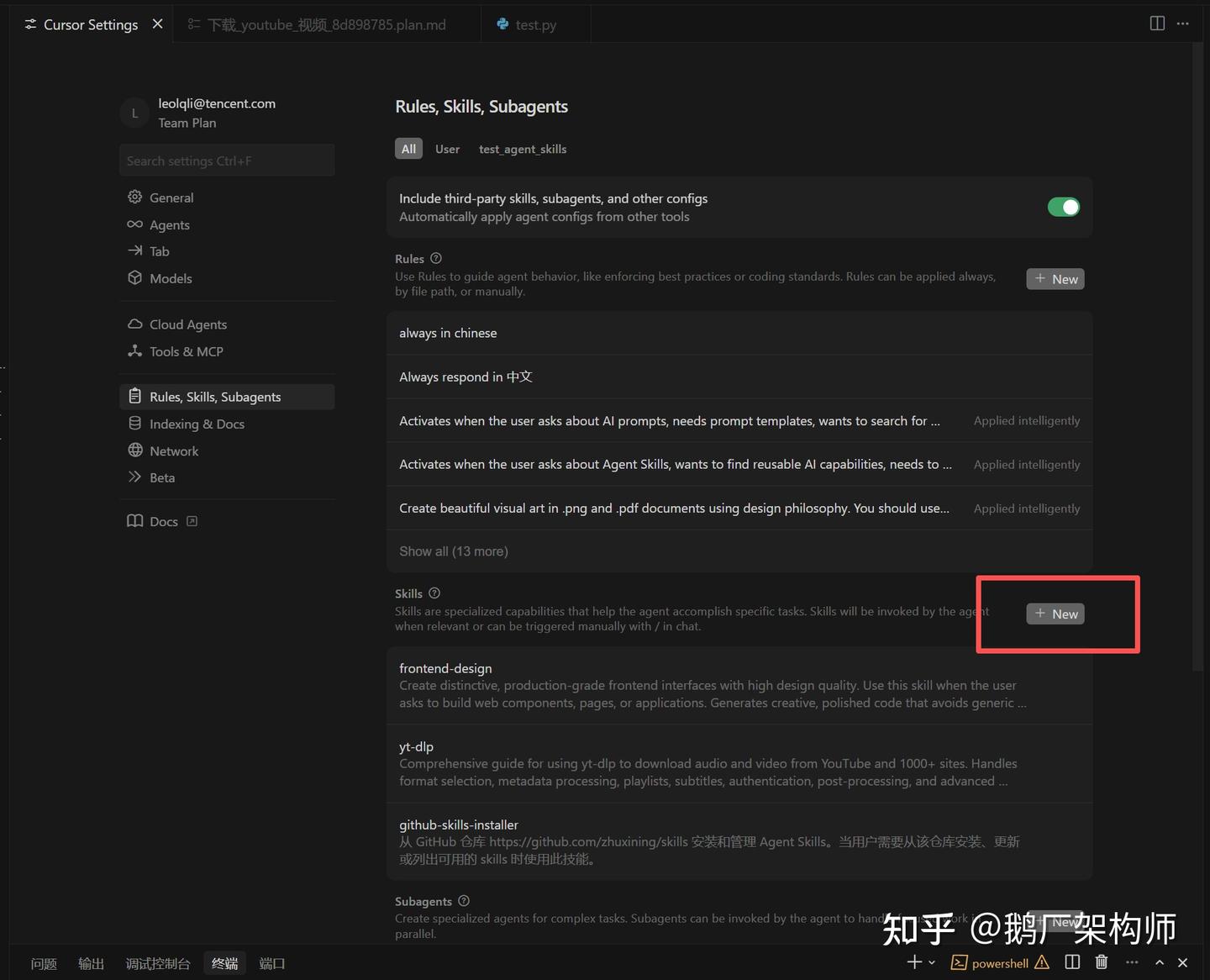Close the Cursor Settings tab
The width and height of the screenshot is (1210, 980).
[157, 24]
